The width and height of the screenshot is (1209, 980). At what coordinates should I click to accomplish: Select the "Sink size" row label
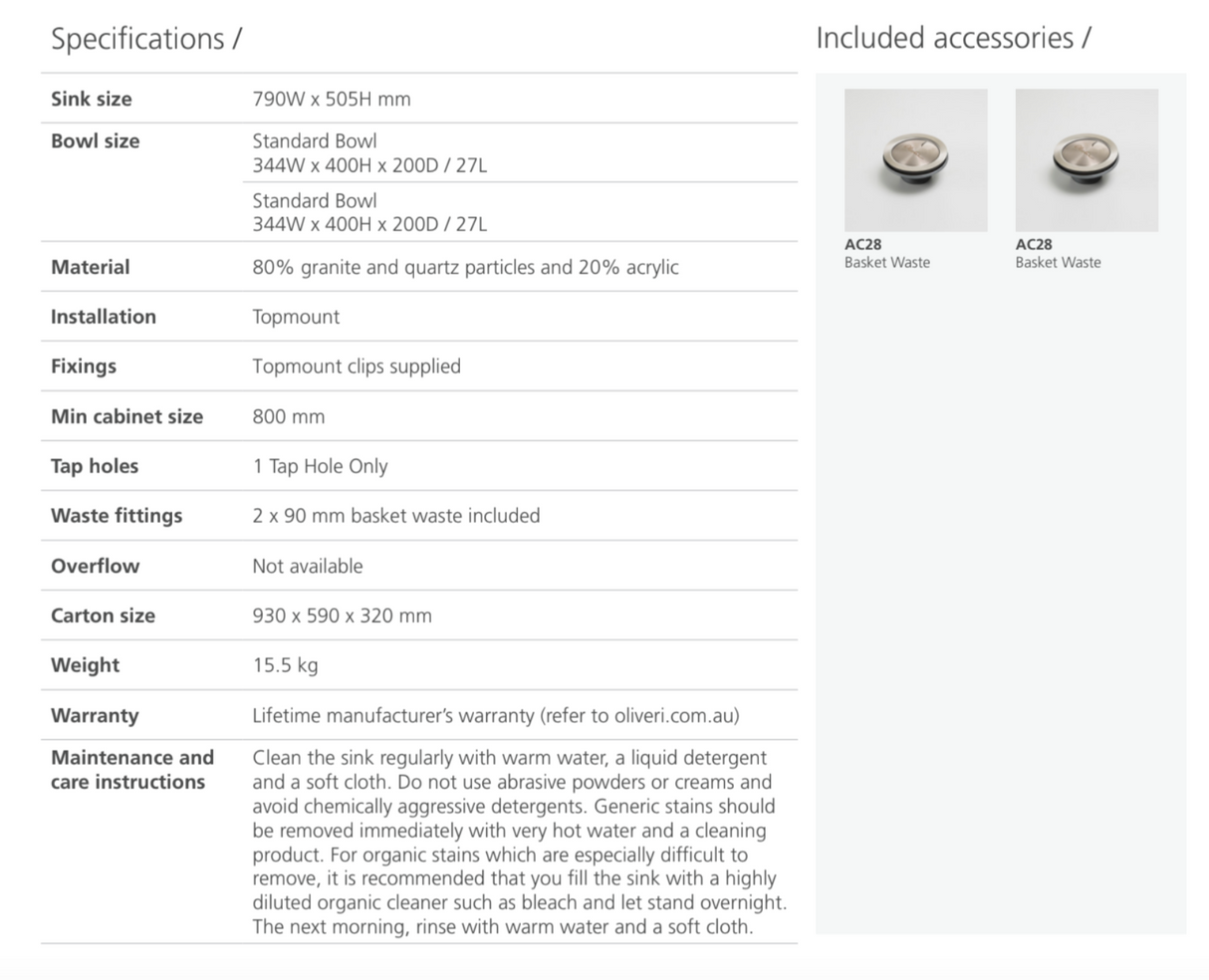[92, 99]
